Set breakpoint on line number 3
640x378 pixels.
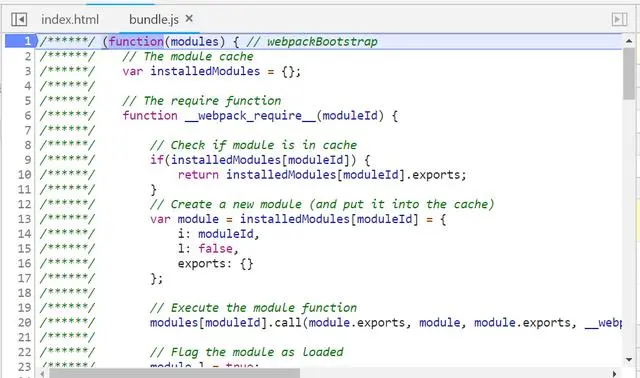pyautogui.click(x=27, y=71)
